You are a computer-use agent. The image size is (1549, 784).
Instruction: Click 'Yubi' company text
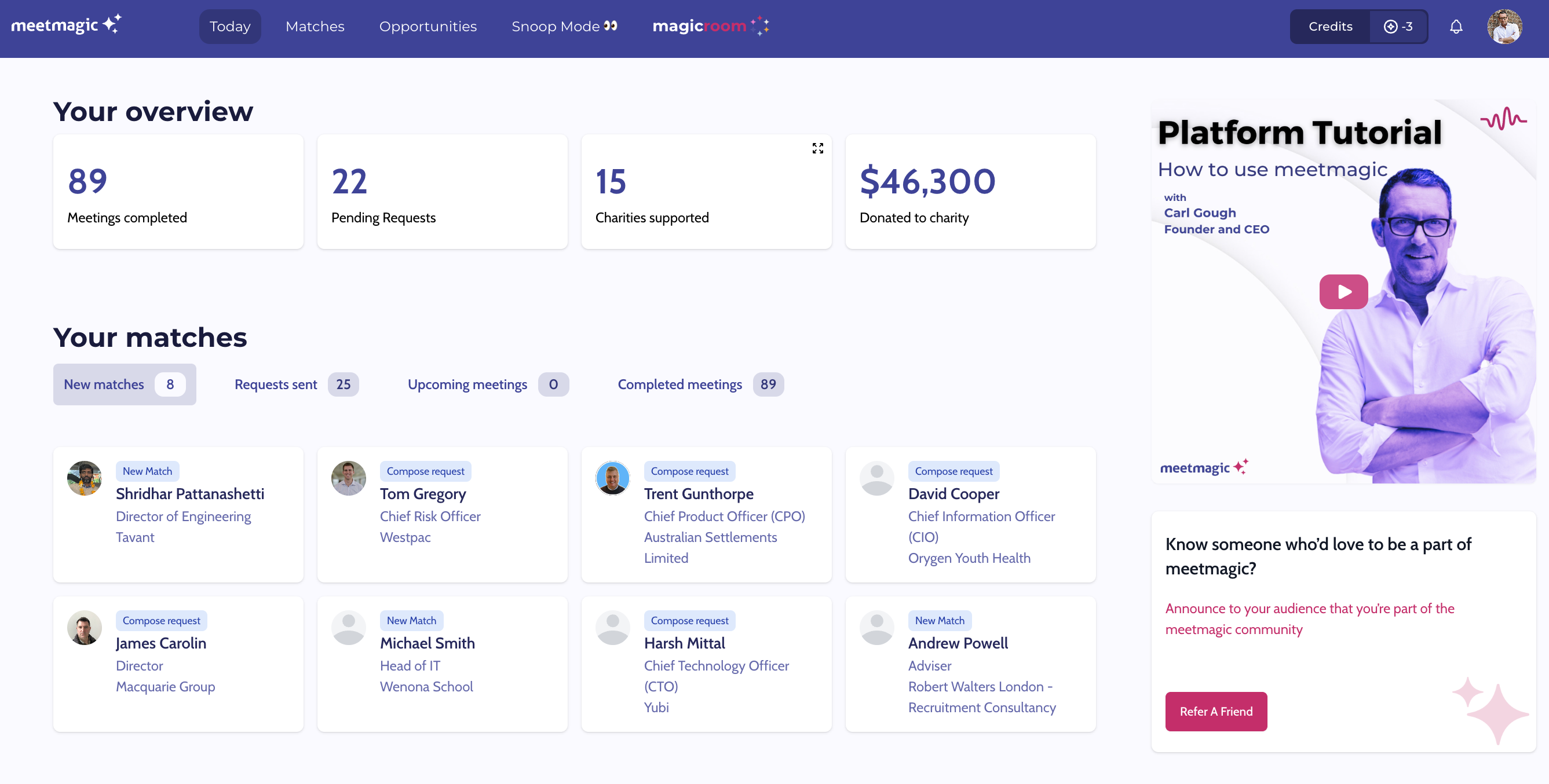(x=656, y=707)
